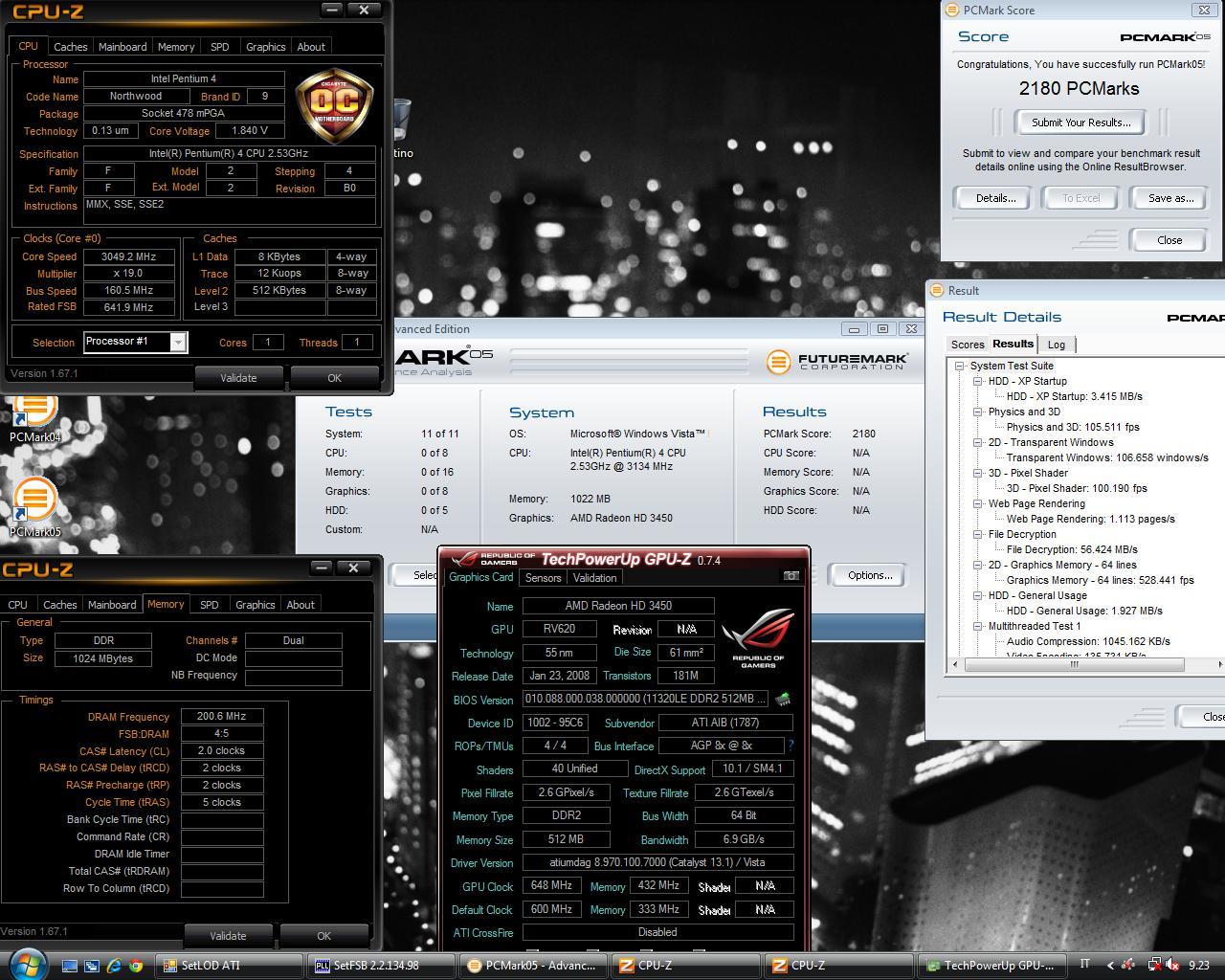
Task: Collapse HDD - General Usage node
Action: pyautogui.click(x=978, y=595)
